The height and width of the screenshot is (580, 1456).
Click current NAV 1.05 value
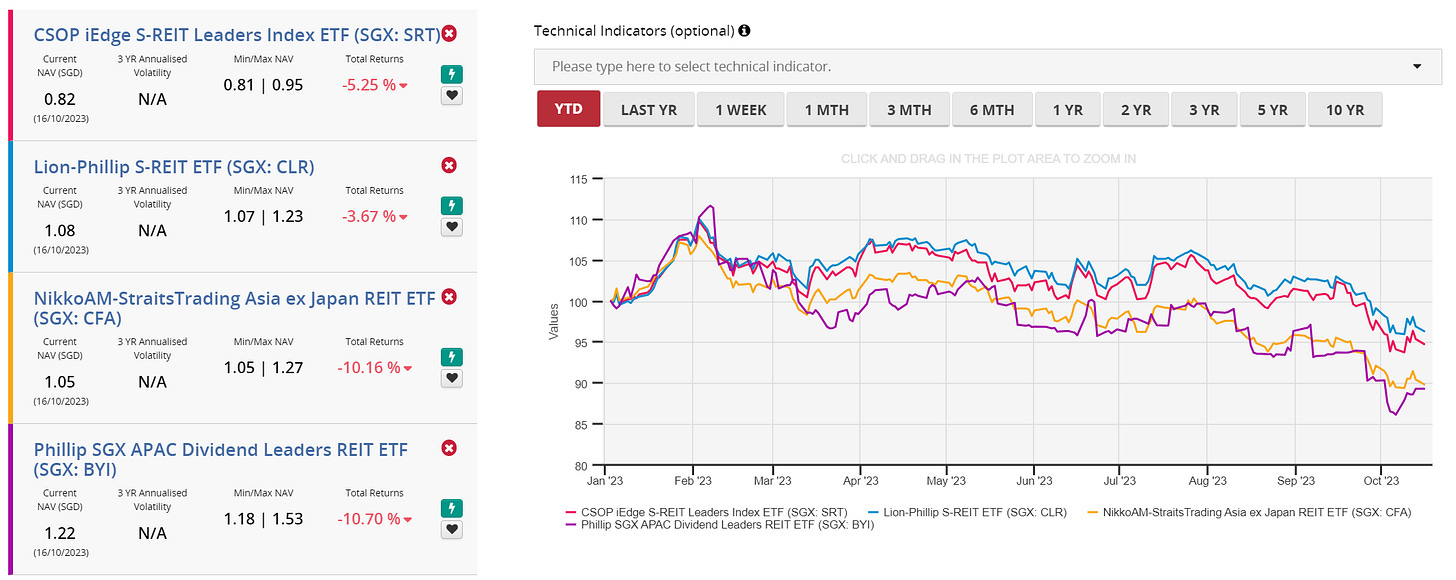pyautogui.click(x=59, y=381)
